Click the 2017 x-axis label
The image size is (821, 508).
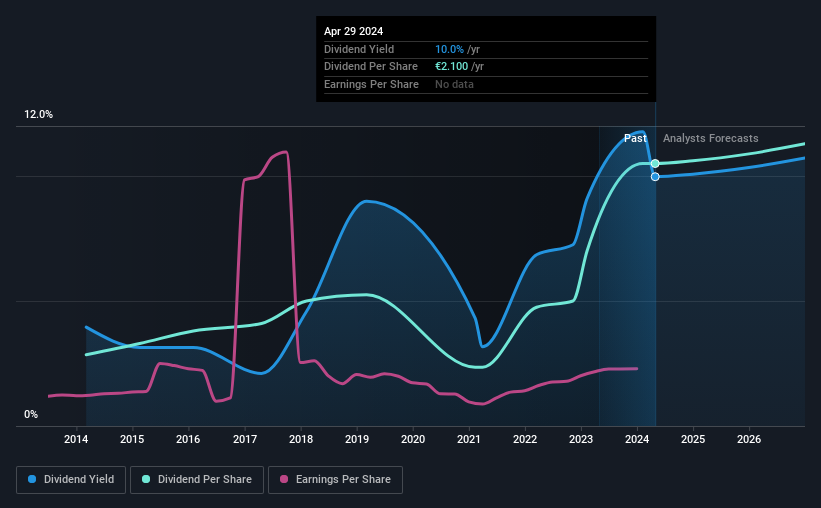245,439
